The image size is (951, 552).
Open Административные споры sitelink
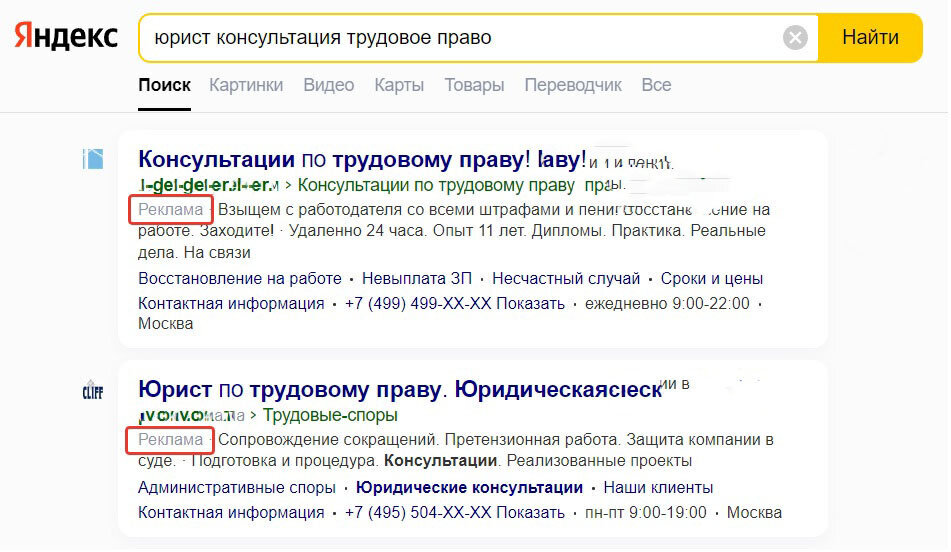point(237,488)
